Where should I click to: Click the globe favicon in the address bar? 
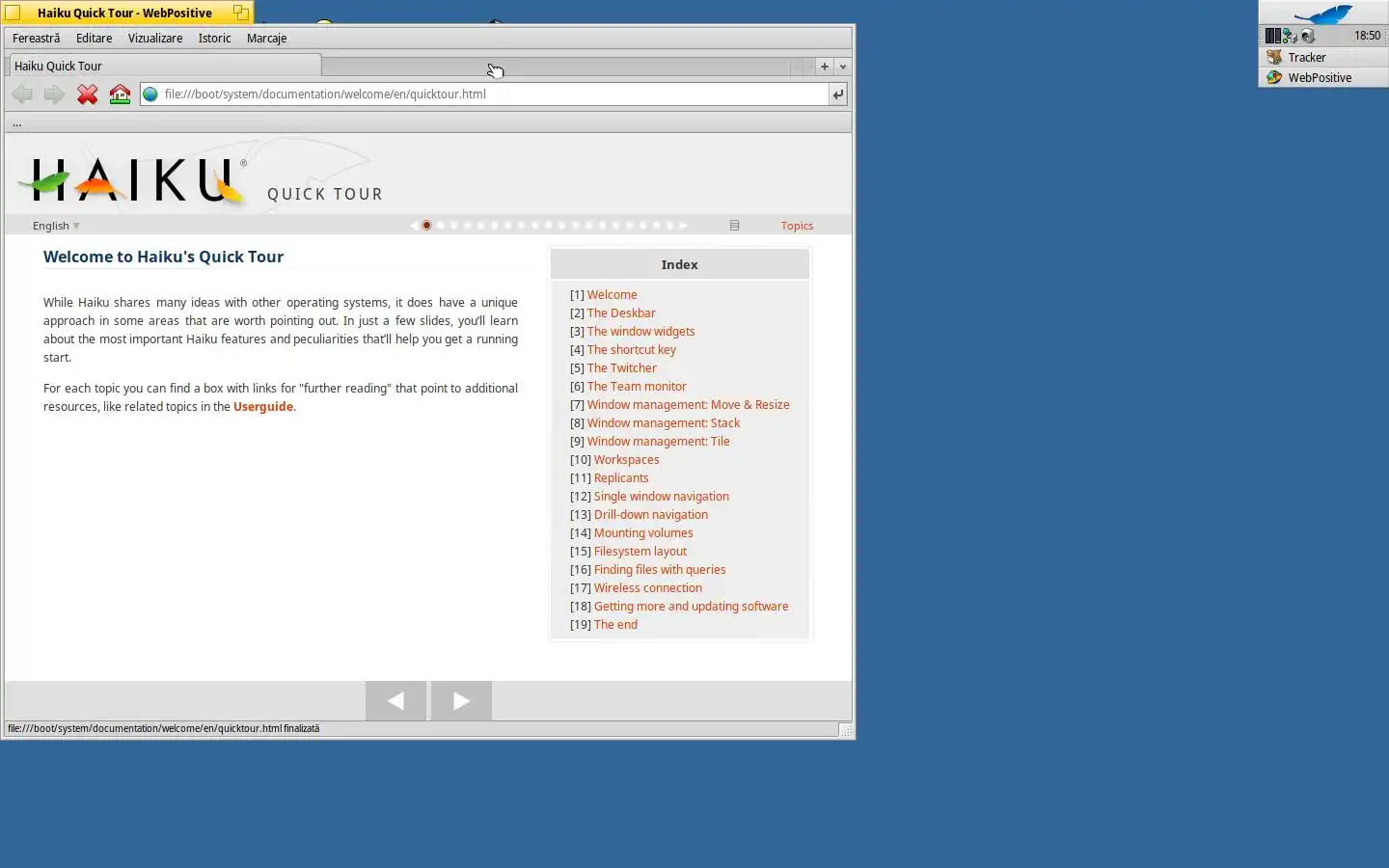point(150,95)
